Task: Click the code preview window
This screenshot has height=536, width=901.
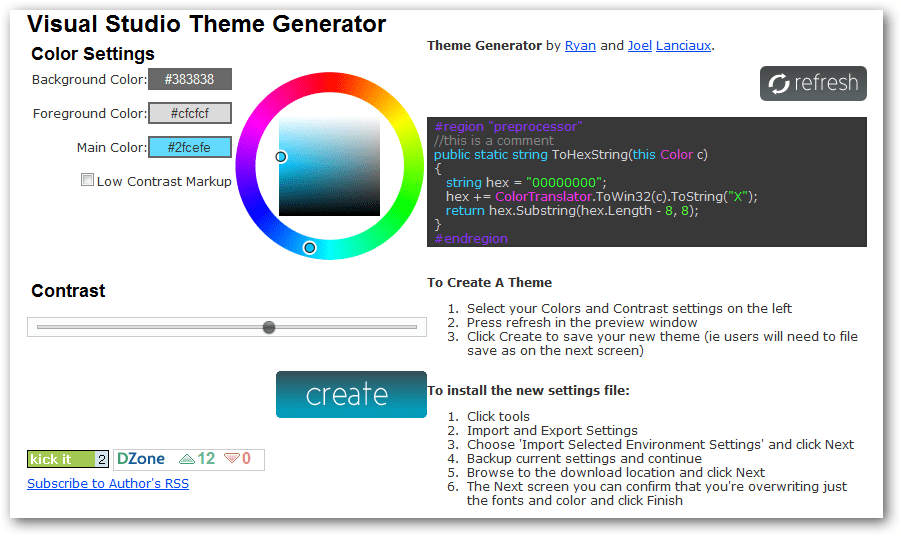Action: pos(646,182)
